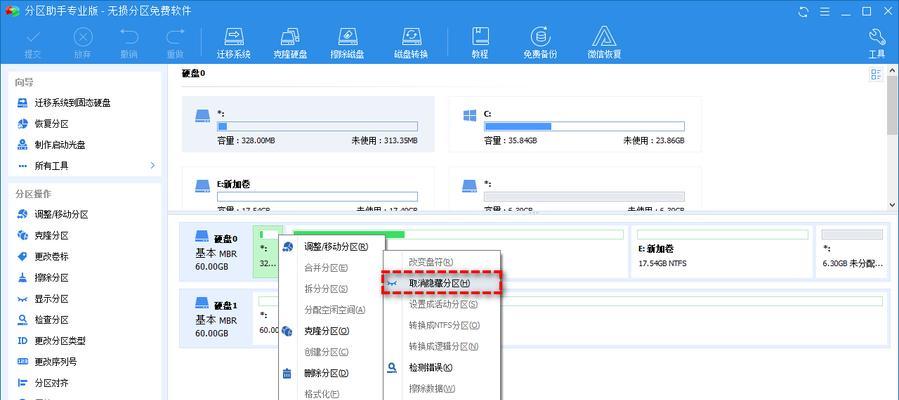
Task: Expand 所有工具 using its chevron arrow
Action: (153, 166)
